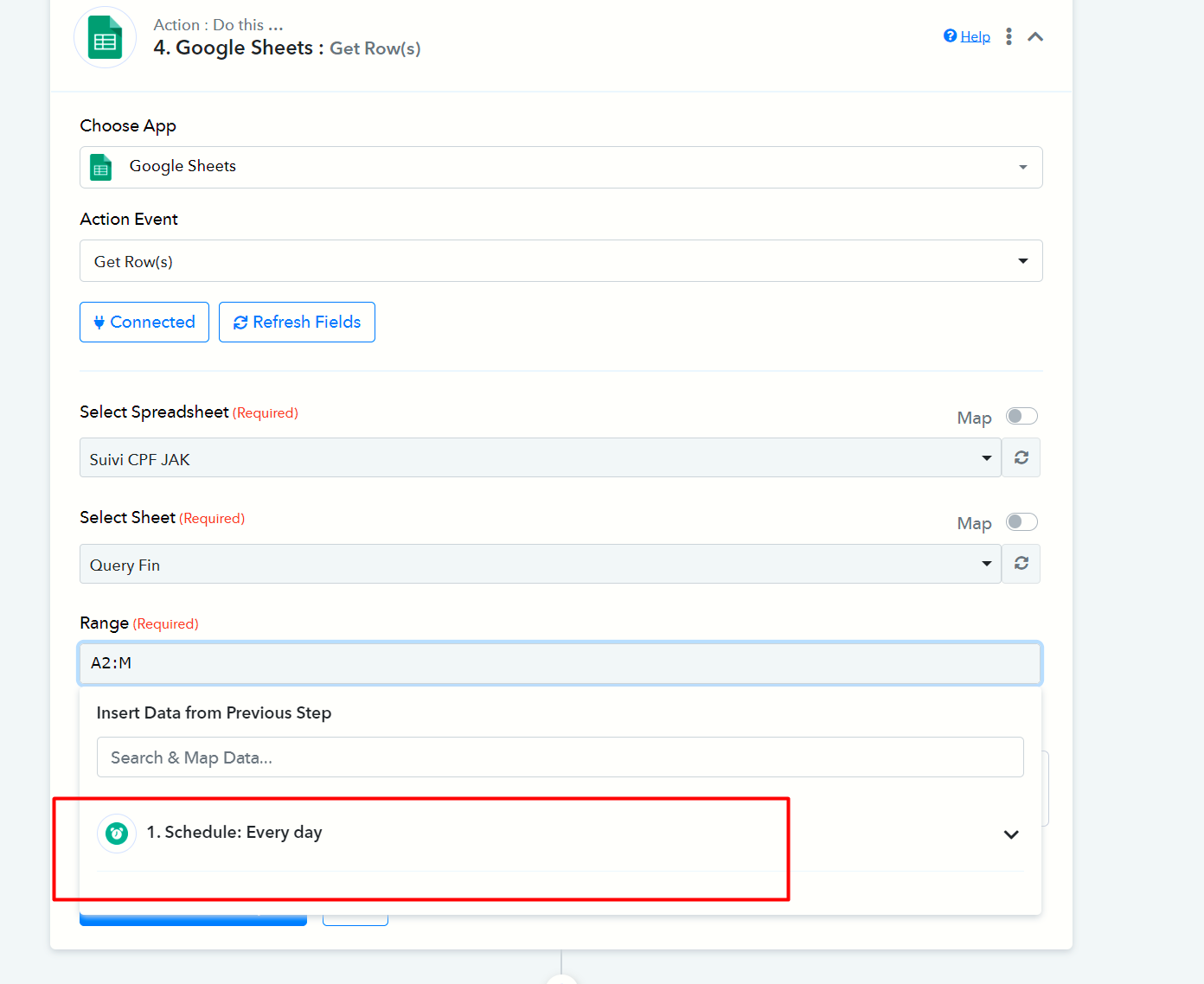Viewport: 1204px width, 984px height.
Task: Click the 'Select Sheet' label
Action: coord(127,518)
